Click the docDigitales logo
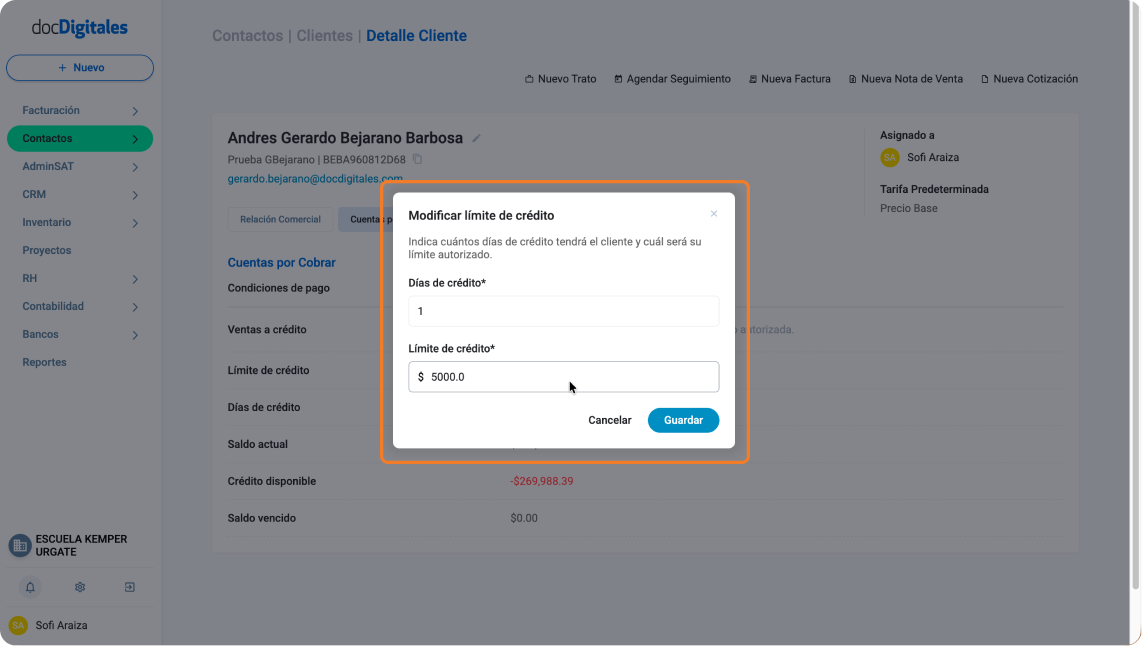This screenshot has height=646, width=1142. tap(79, 28)
